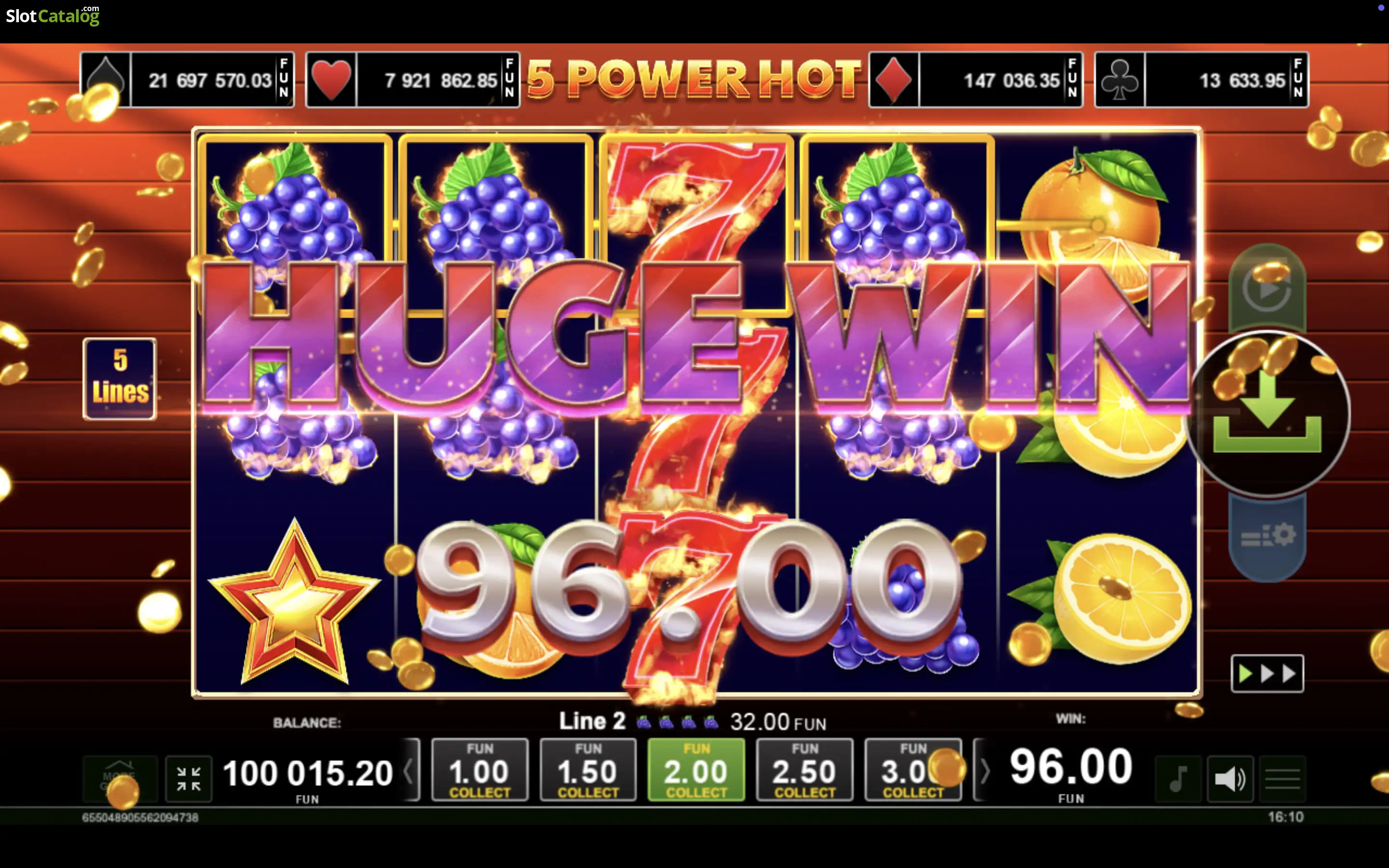Open the hamburger menu icon

[x=1282, y=779]
